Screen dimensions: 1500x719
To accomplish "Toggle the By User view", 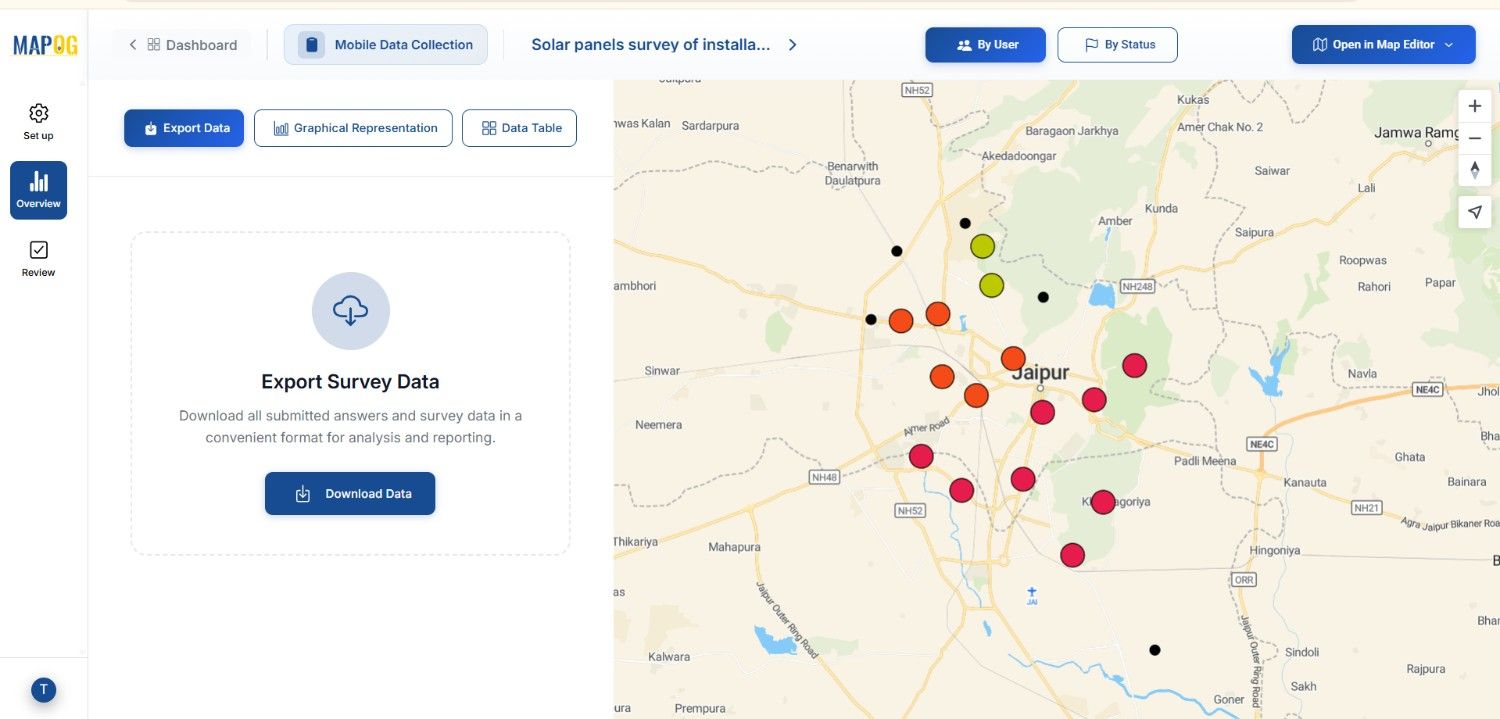I will click(985, 44).
